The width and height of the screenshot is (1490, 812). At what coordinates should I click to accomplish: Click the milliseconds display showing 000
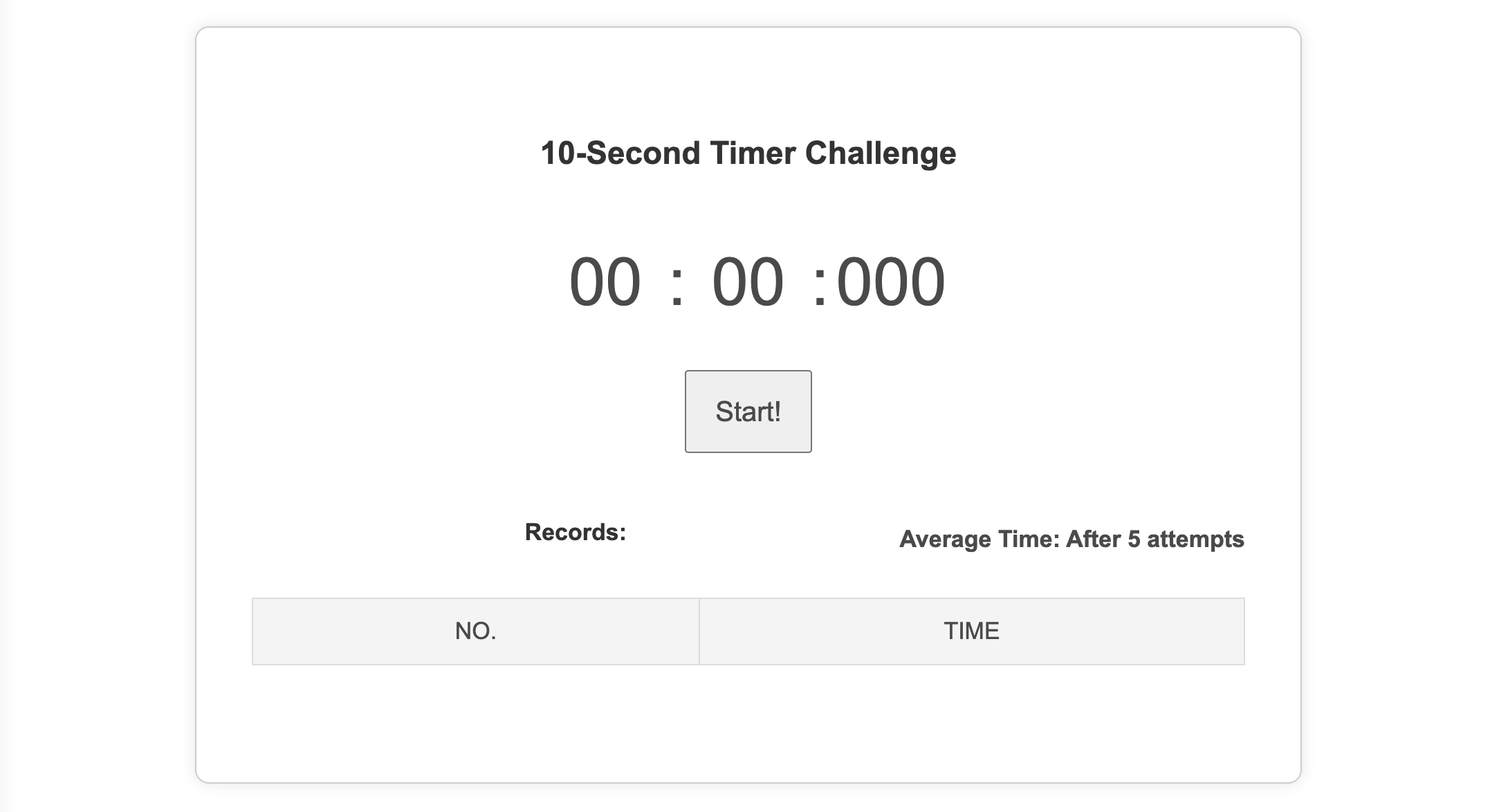tap(885, 280)
